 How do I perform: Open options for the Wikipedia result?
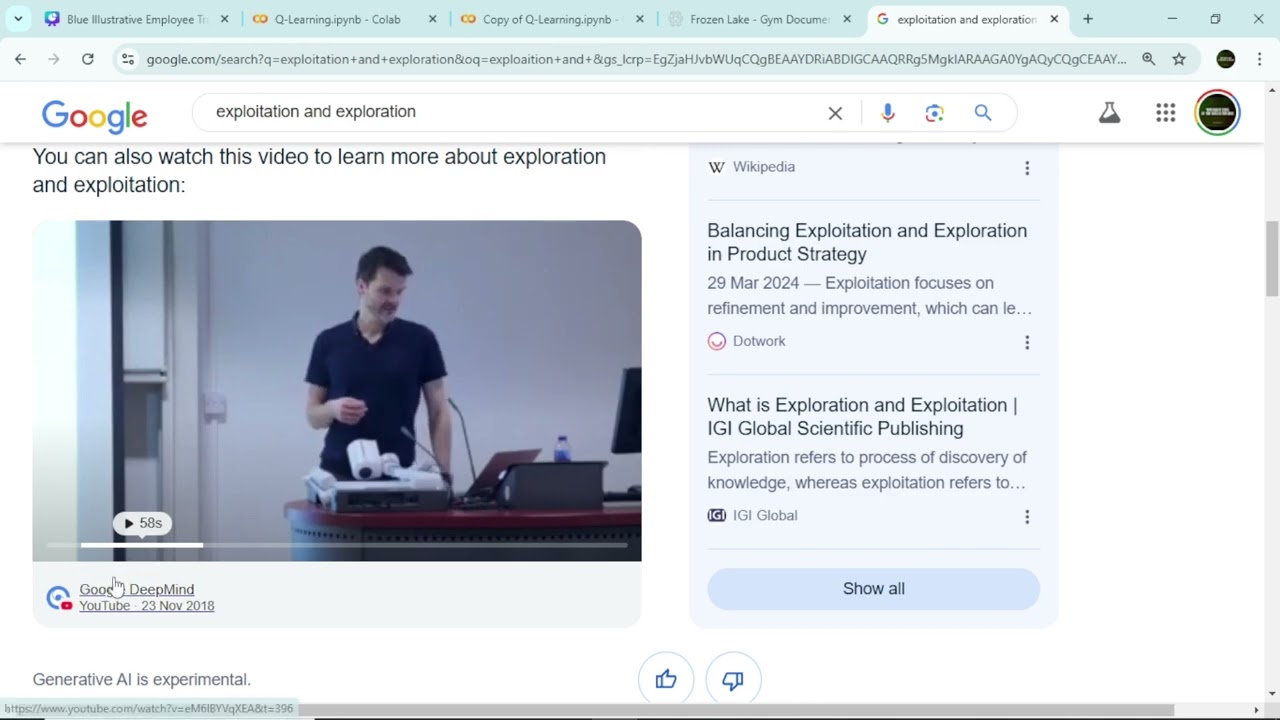1026,168
